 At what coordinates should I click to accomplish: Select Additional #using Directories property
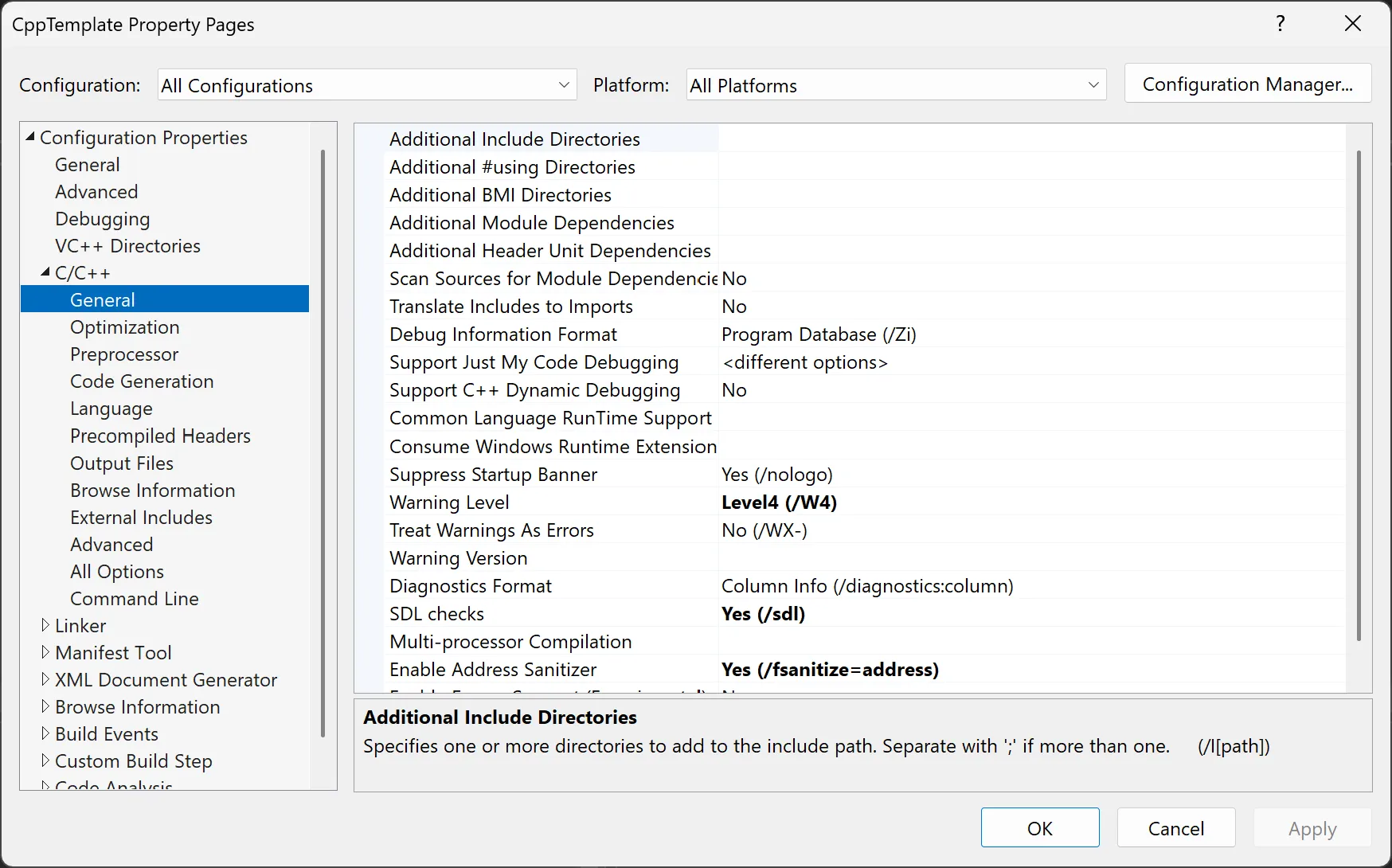click(512, 166)
